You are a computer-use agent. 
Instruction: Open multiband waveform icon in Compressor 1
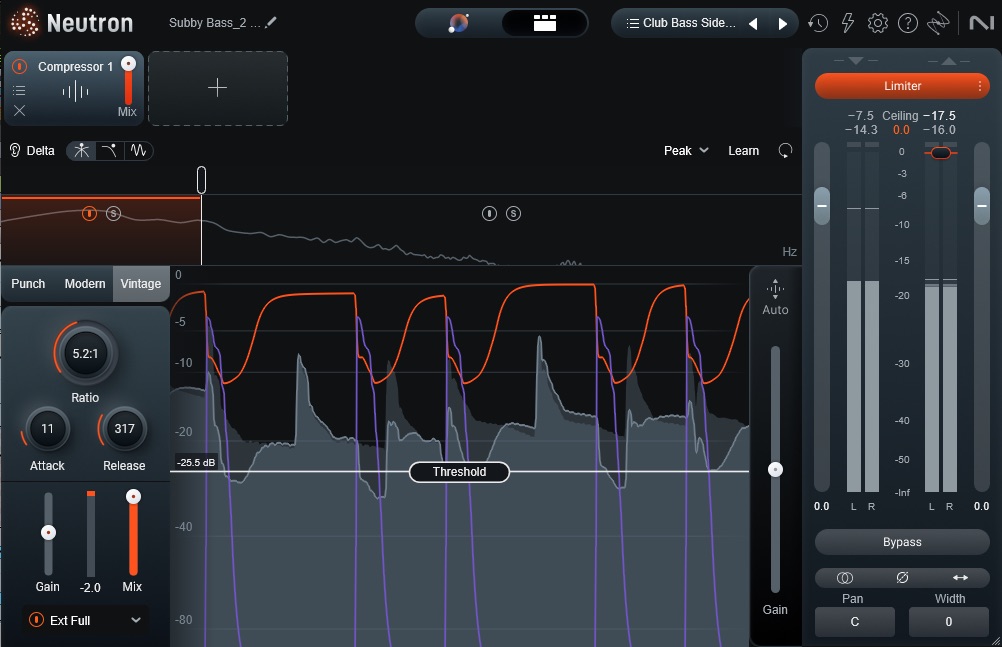point(75,91)
